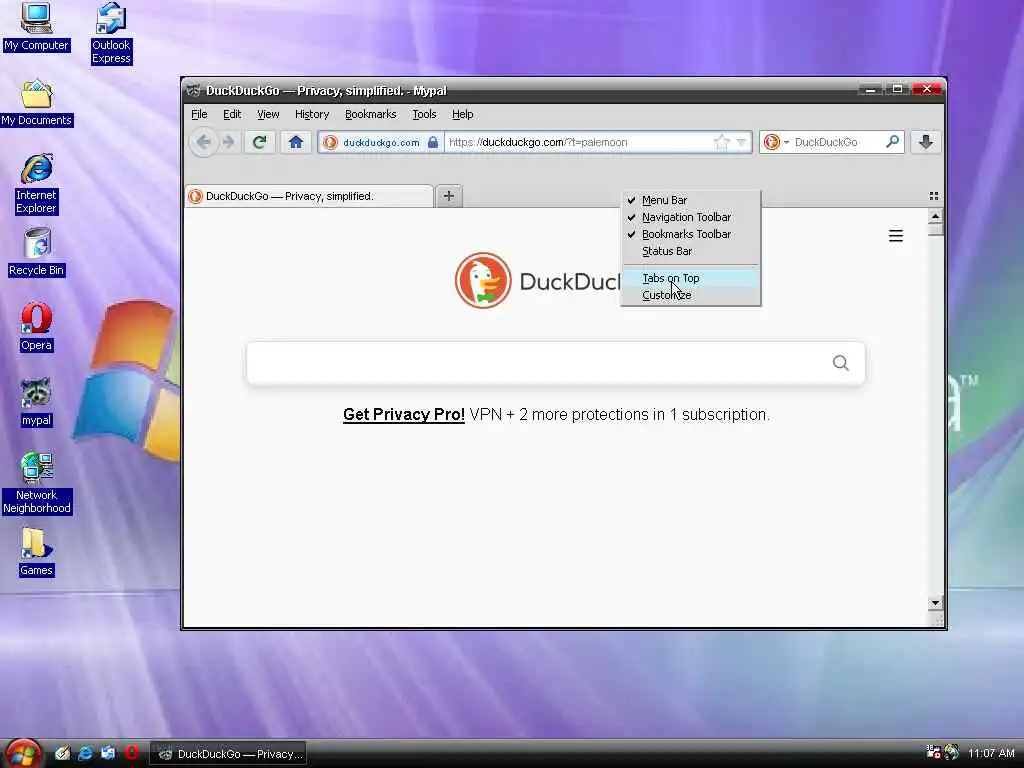1024x768 pixels.
Task: Open My Computer desktop icon
Action: click(37, 26)
